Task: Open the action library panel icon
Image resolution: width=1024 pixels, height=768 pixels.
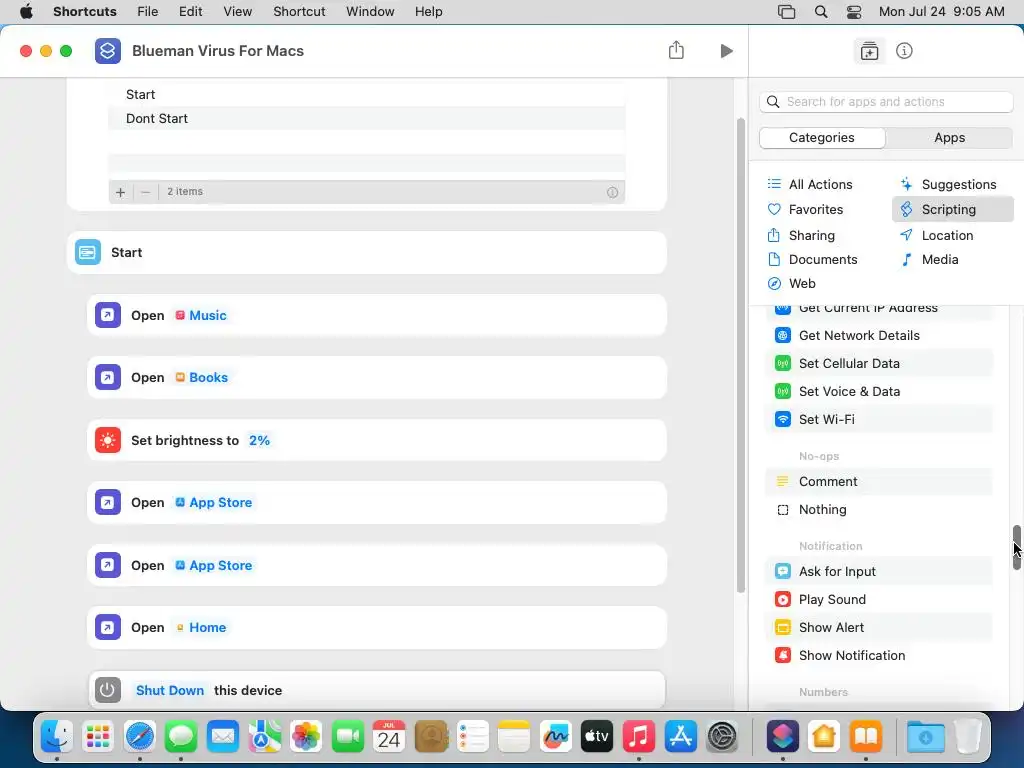Action: (x=869, y=51)
